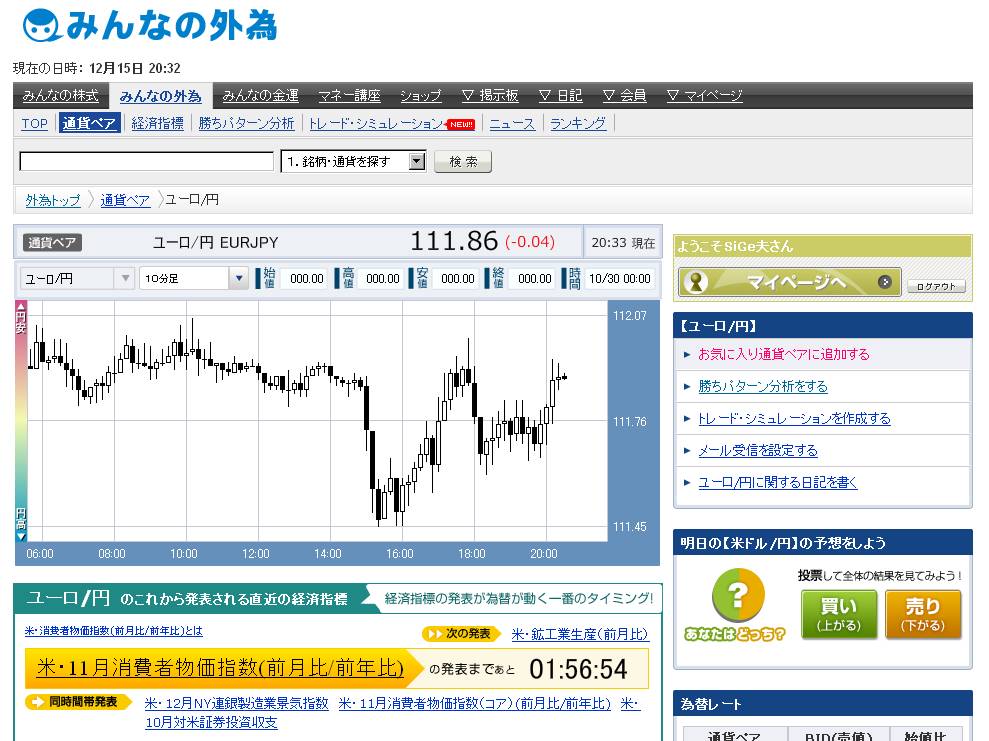Click the みんなの外為 site logo
Screen dimensions: 989x741
click(149, 26)
